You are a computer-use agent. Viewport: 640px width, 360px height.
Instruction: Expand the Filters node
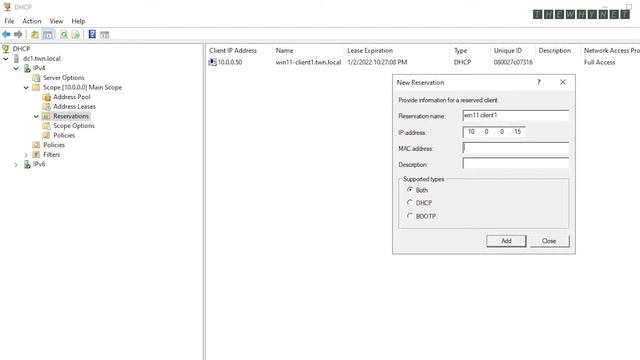click(26, 155)
